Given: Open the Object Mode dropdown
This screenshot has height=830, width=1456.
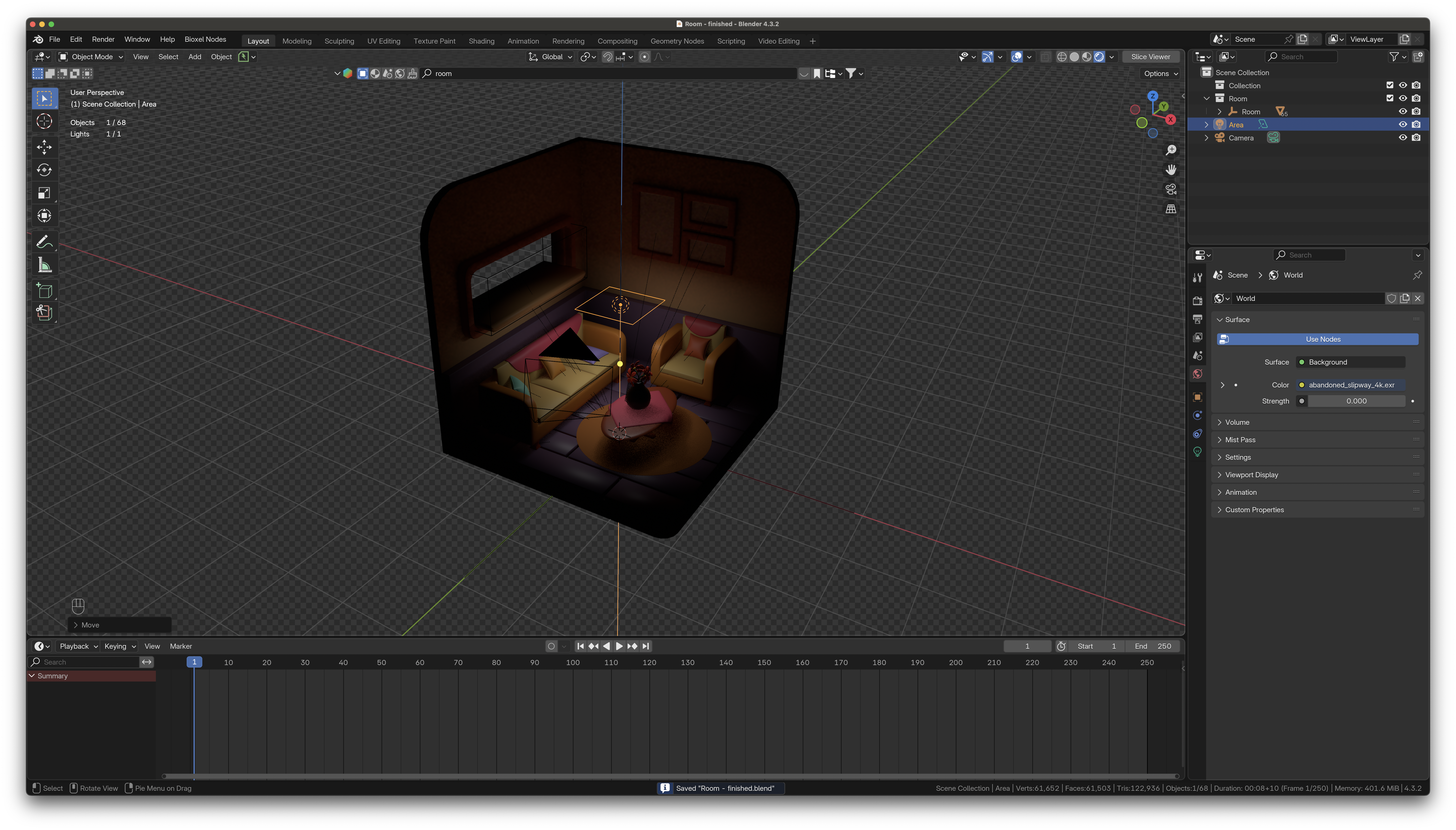Looking at the screenshot, I should [91, 56].
